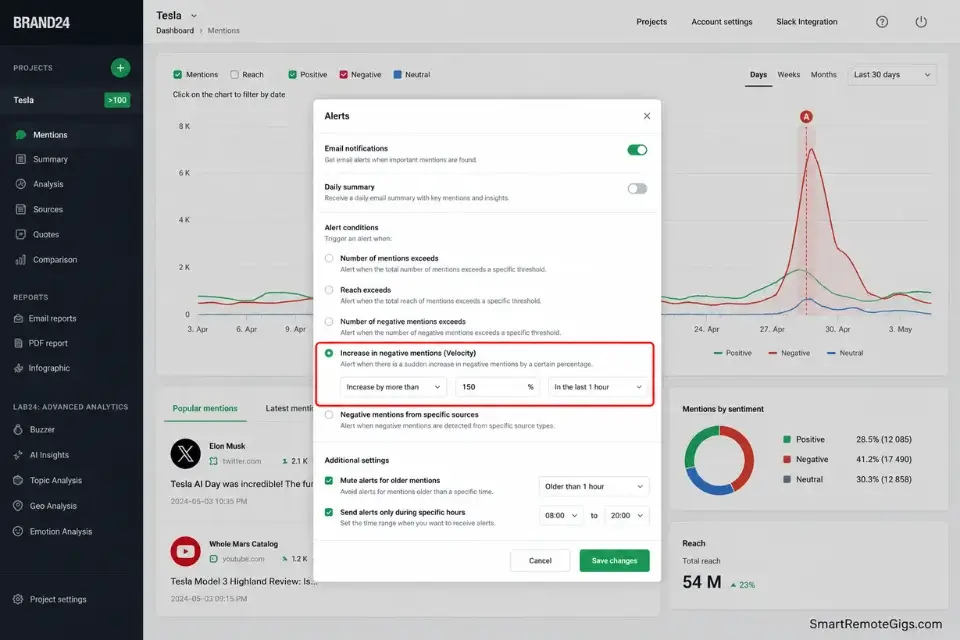Click the Geo Analysis icon
Viewport: 960px width, 640px height.
(18, 506)
